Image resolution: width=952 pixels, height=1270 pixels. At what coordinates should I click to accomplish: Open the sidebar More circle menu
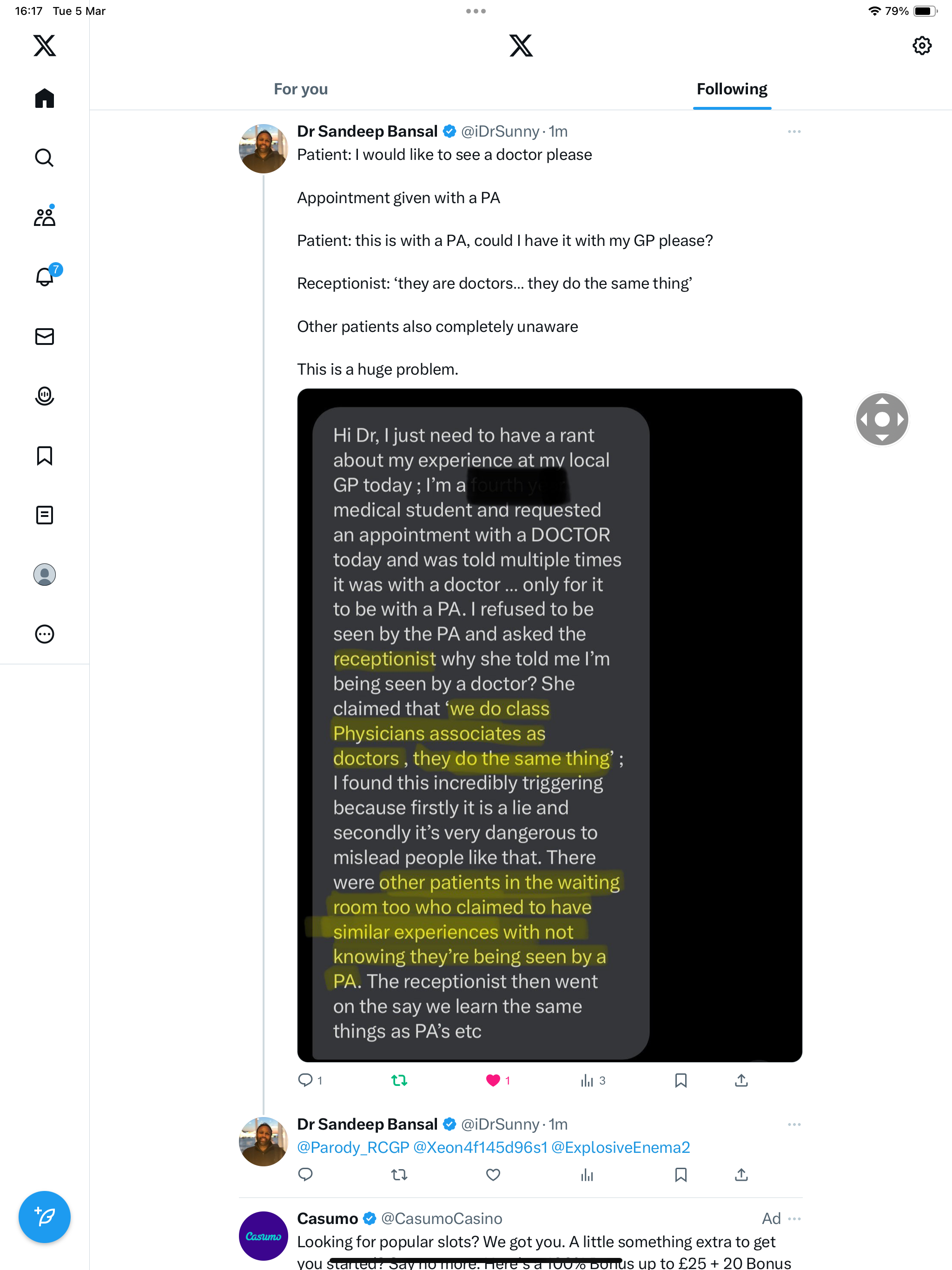point(44,634)
